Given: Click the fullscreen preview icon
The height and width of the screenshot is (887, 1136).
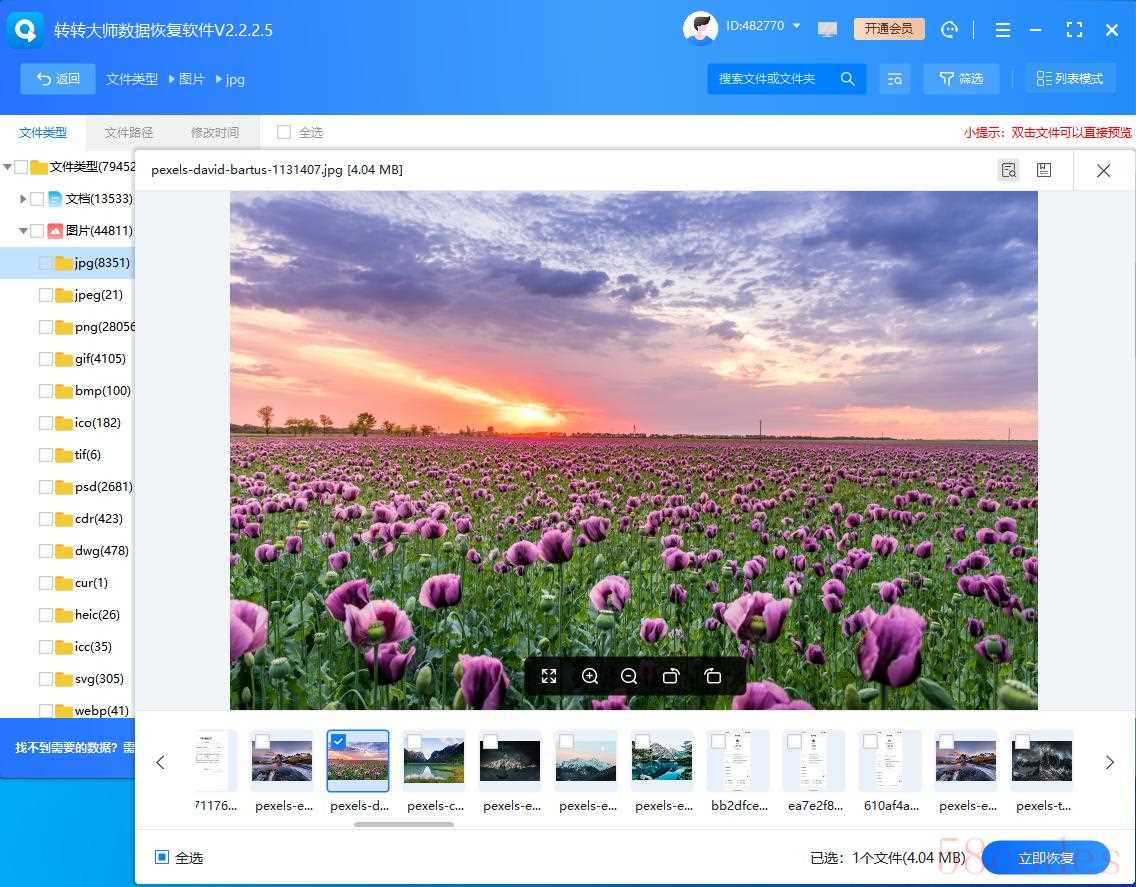Looking at the screenshot, I should point(549,676).
